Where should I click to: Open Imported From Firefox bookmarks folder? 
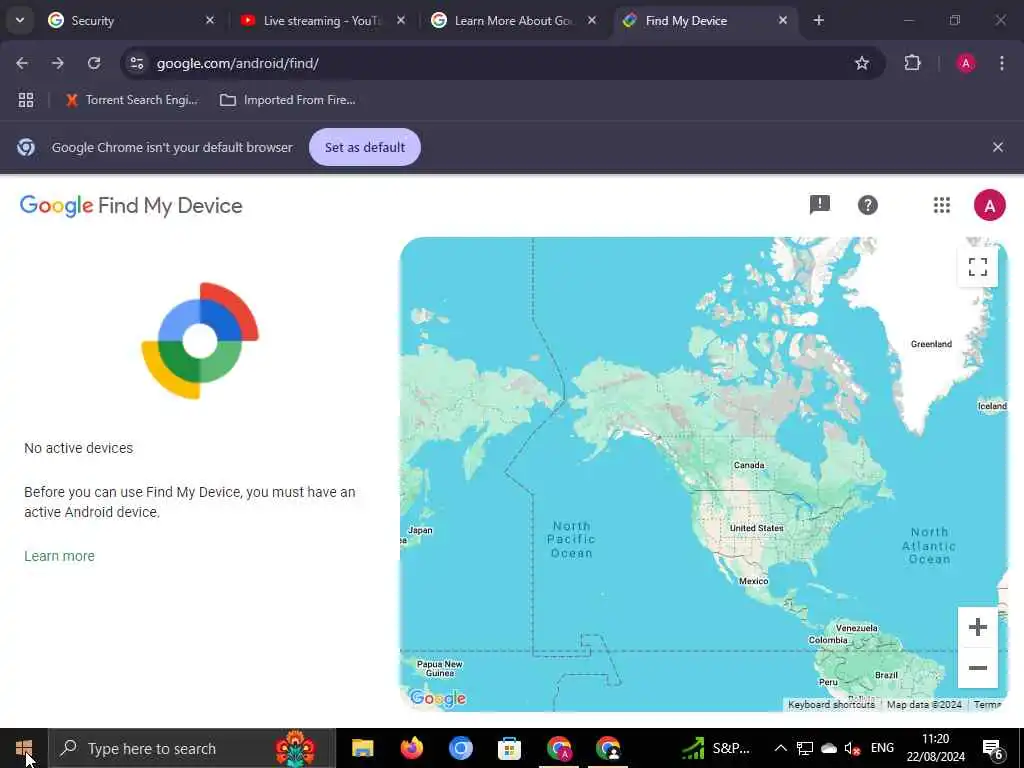pyautogui.click(x=288, y=100)
